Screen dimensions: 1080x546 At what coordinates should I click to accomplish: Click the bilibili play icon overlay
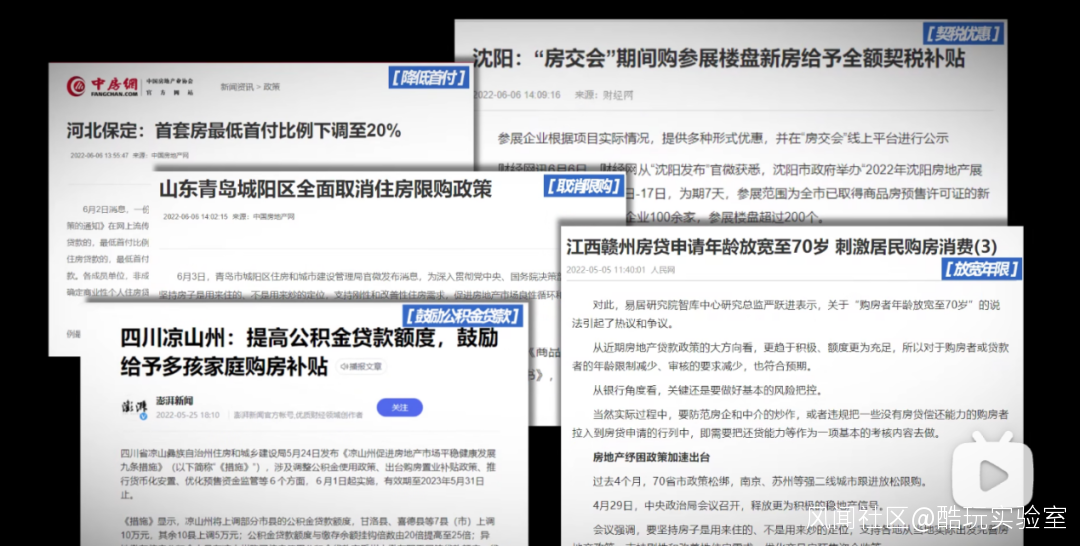[x=992, y=472]
